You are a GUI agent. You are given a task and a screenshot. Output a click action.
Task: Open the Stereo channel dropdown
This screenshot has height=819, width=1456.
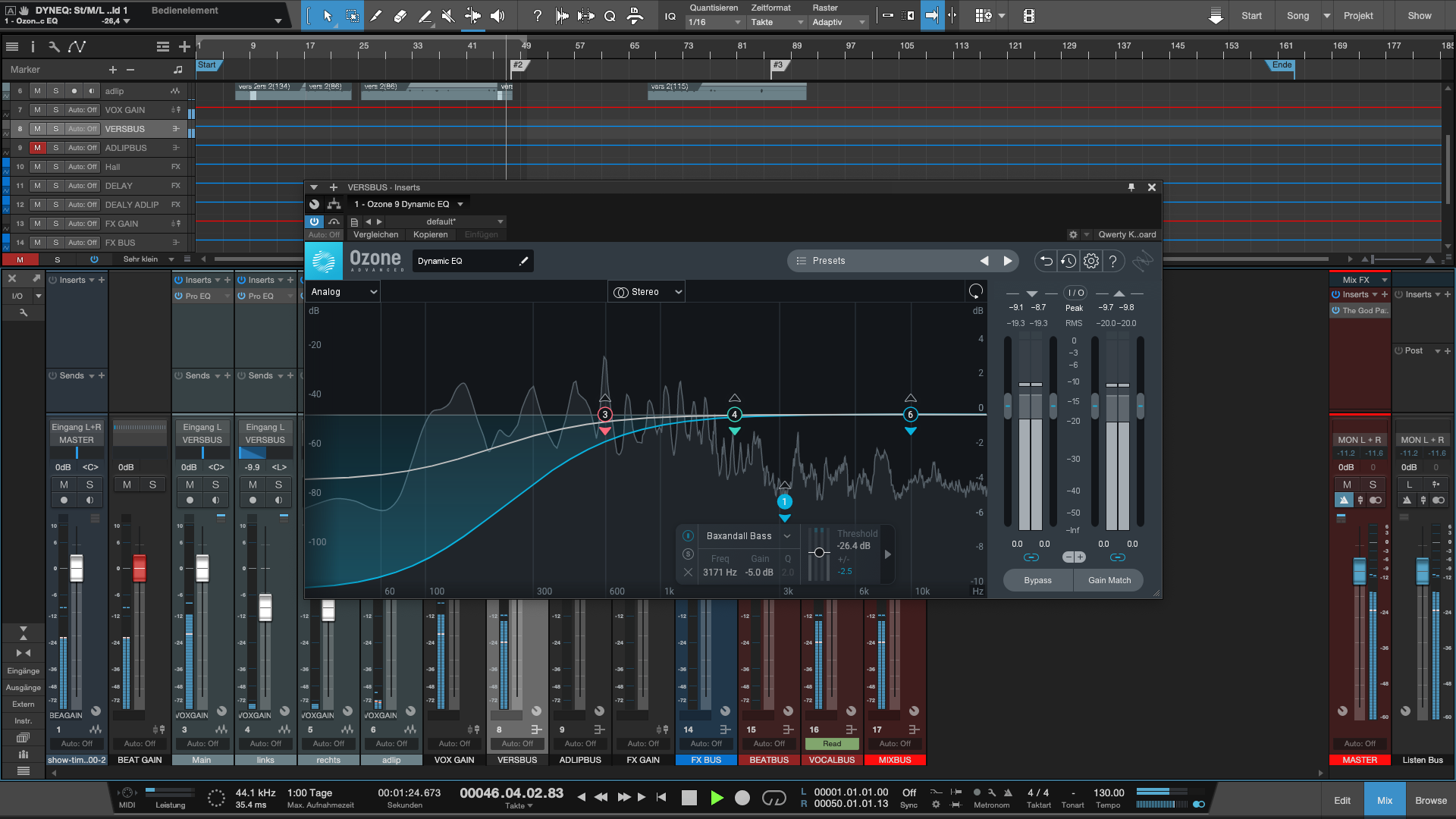pyautogui.click(x=647, y=292)
